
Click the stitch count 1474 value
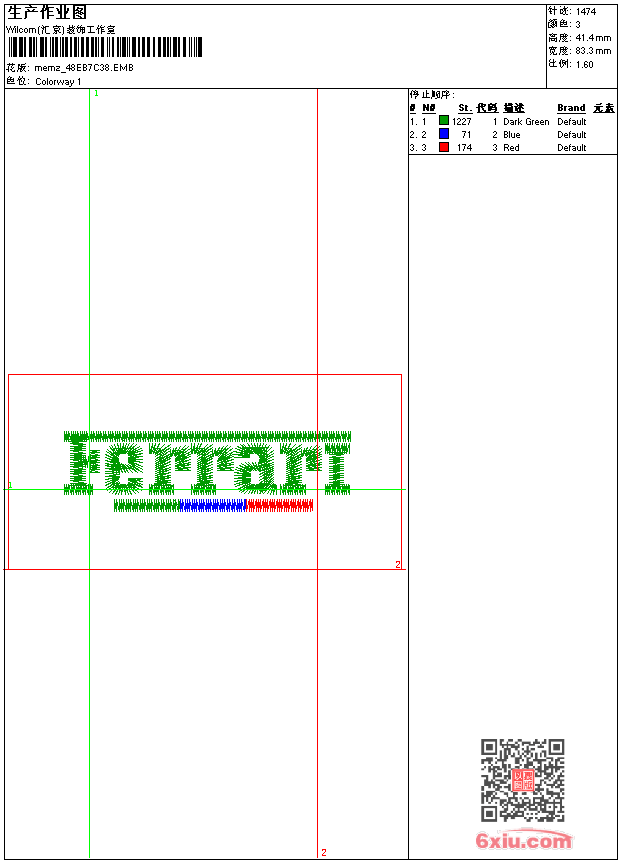pyautogui.click(x=586, y=12)
